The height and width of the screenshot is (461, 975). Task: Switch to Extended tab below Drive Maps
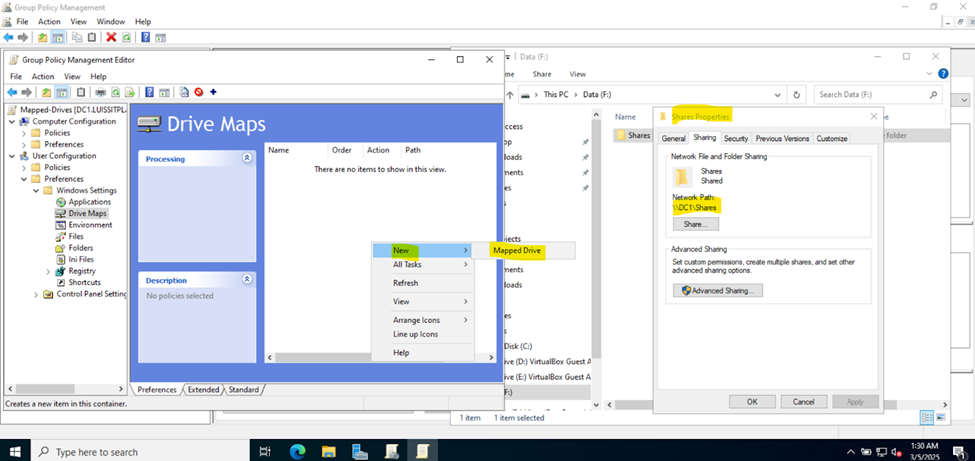point(204,389)
